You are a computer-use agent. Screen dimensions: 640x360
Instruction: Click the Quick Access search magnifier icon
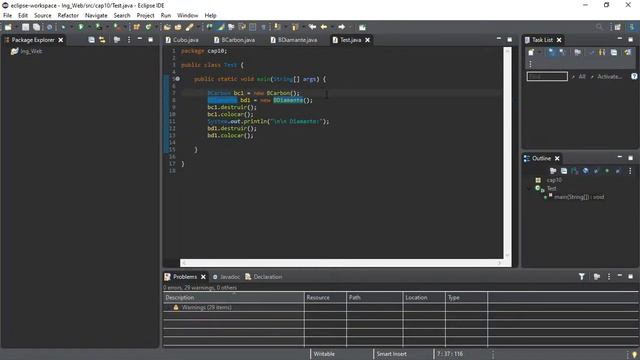pyautogui.click(x=599, y=27)
